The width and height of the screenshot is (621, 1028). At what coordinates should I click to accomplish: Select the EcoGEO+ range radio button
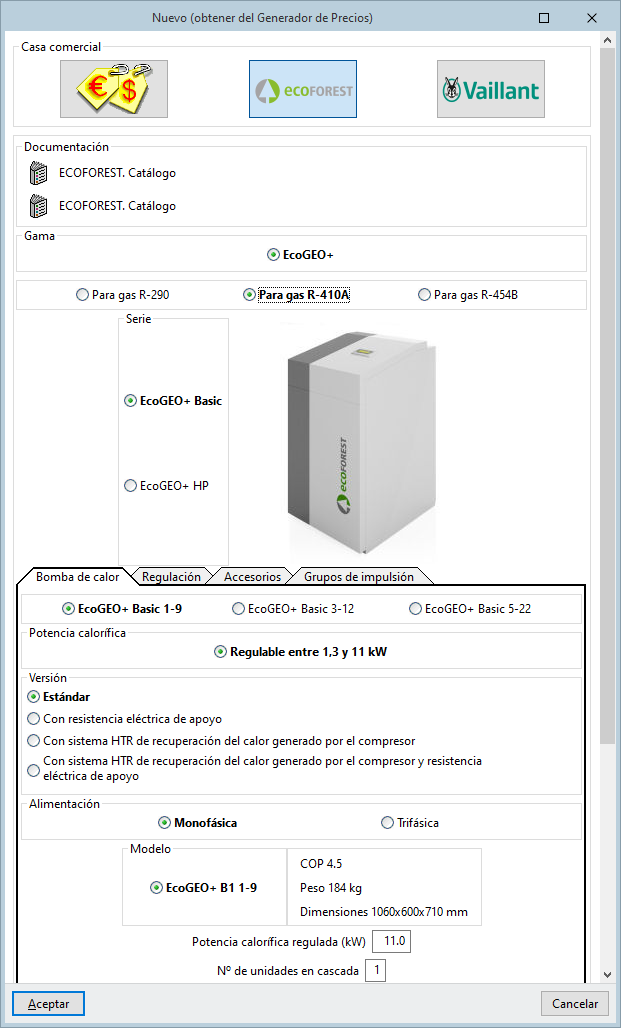tap(300, 255)
